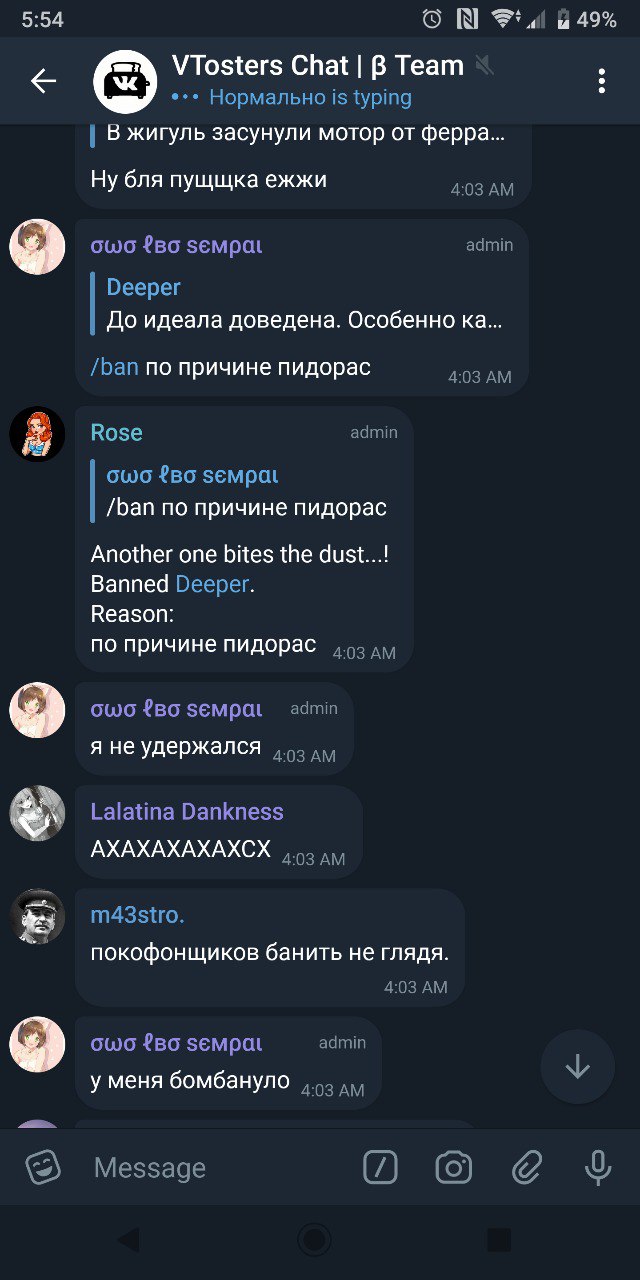Image resolution: width=640 pixels, height=1280 pixels.
Task: Open VTosters Chat | β Team title
Action: [318, 66]
